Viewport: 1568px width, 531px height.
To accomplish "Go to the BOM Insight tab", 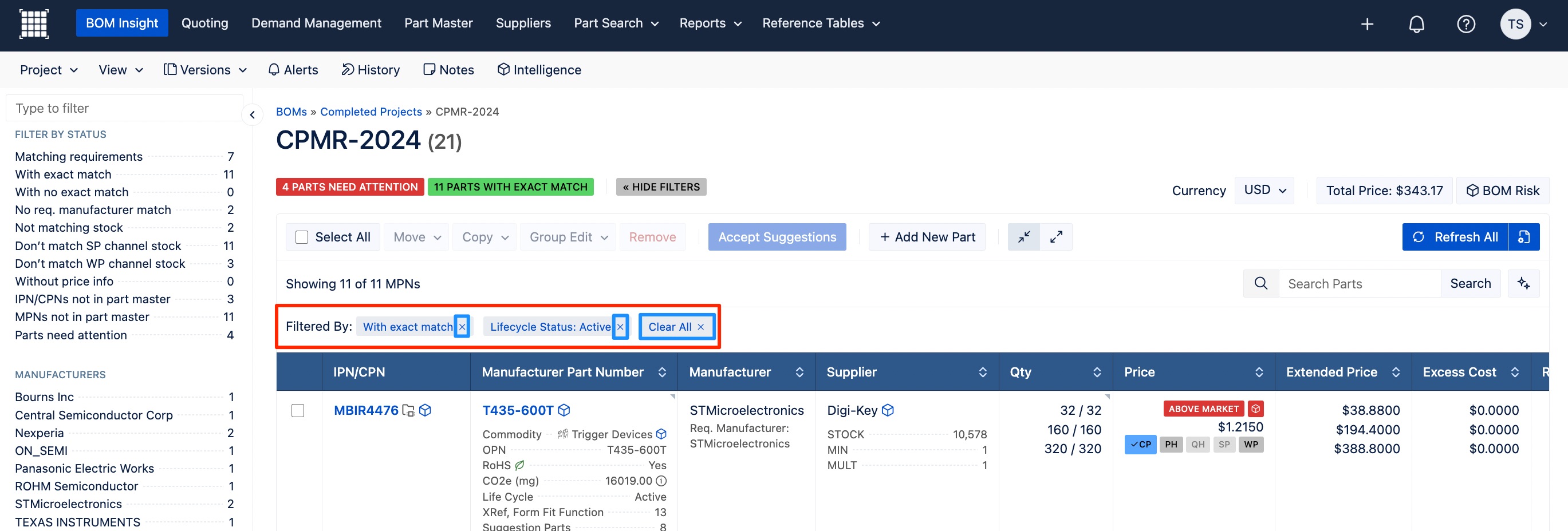I will (x=122, y=23).
